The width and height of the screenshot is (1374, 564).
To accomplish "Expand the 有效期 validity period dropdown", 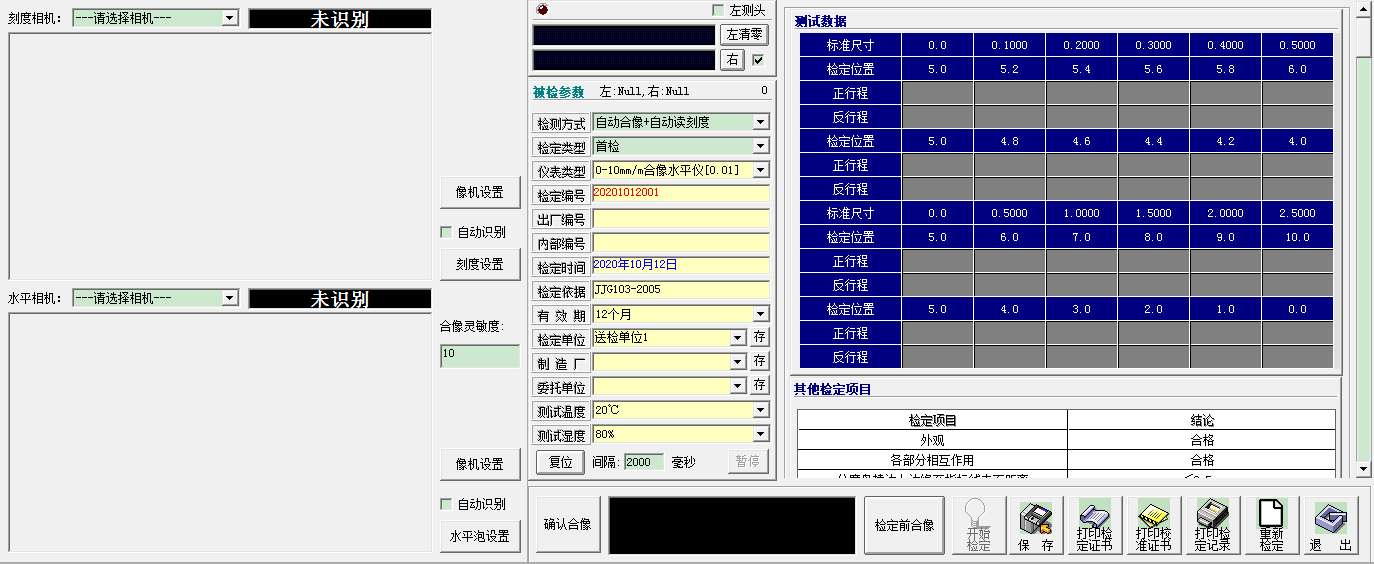I will click(760, 314).
